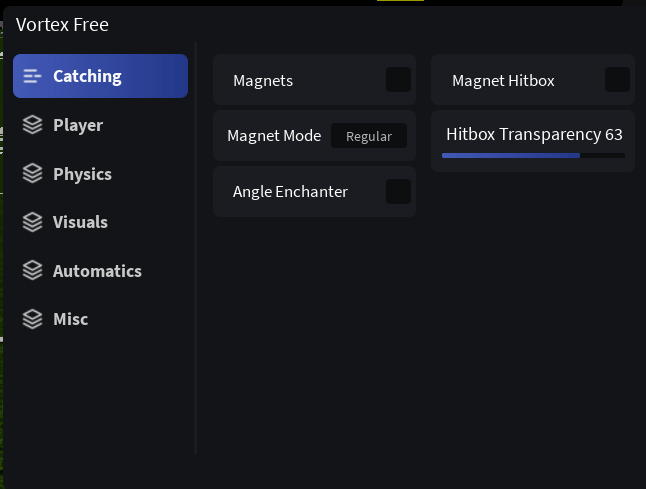Click the Vortex Free window title

point(62,25)
